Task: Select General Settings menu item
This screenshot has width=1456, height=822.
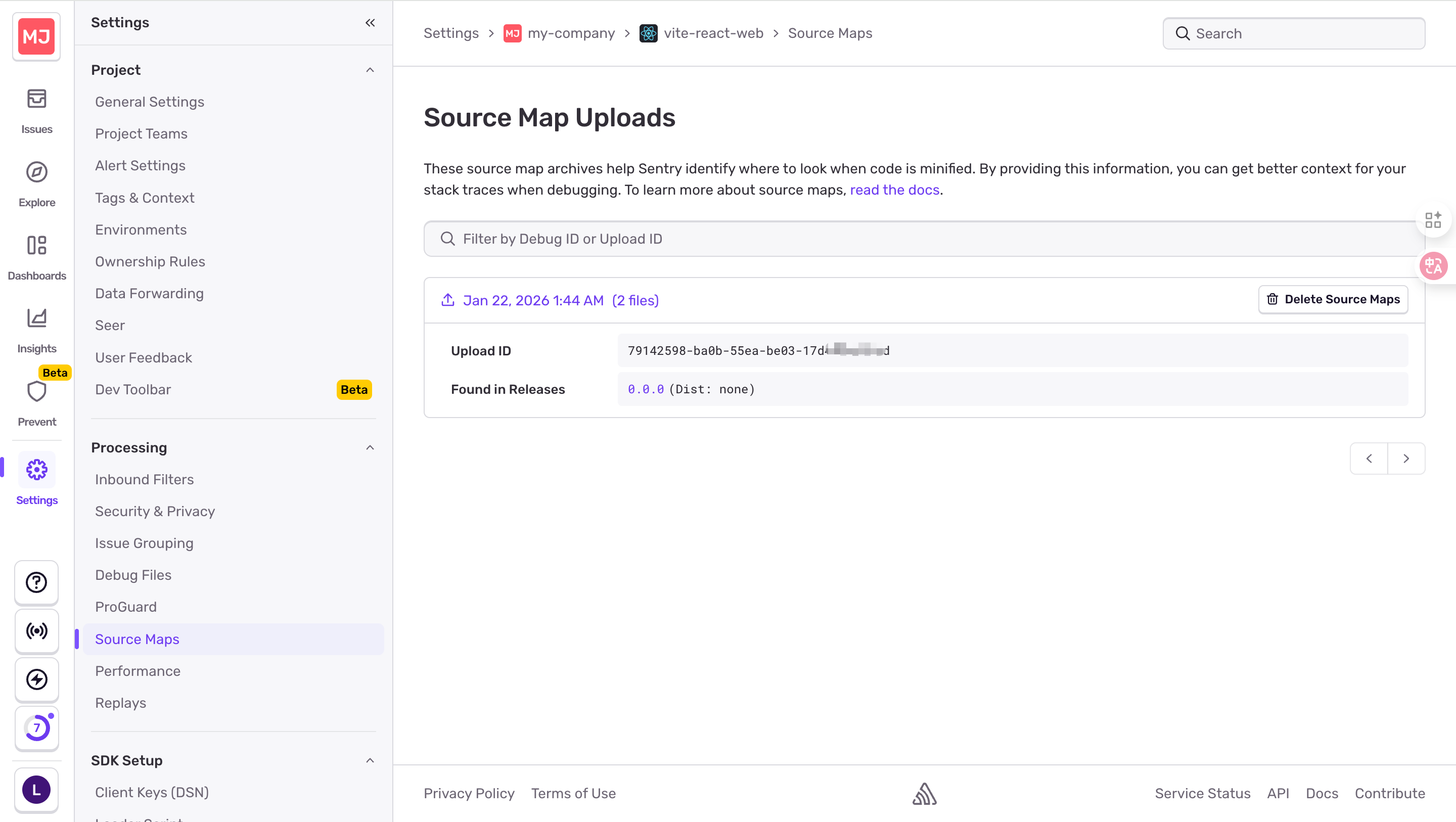Action: (x=149, y=102)
